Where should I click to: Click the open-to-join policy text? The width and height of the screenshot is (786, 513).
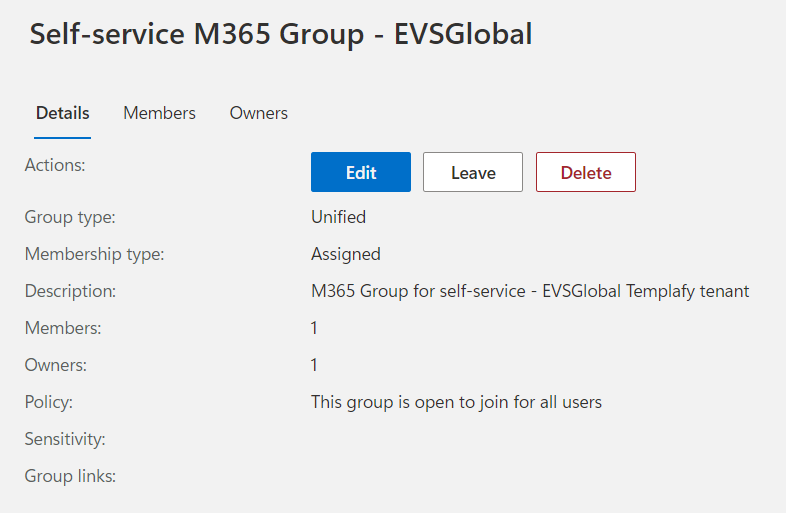coord(456,402)
